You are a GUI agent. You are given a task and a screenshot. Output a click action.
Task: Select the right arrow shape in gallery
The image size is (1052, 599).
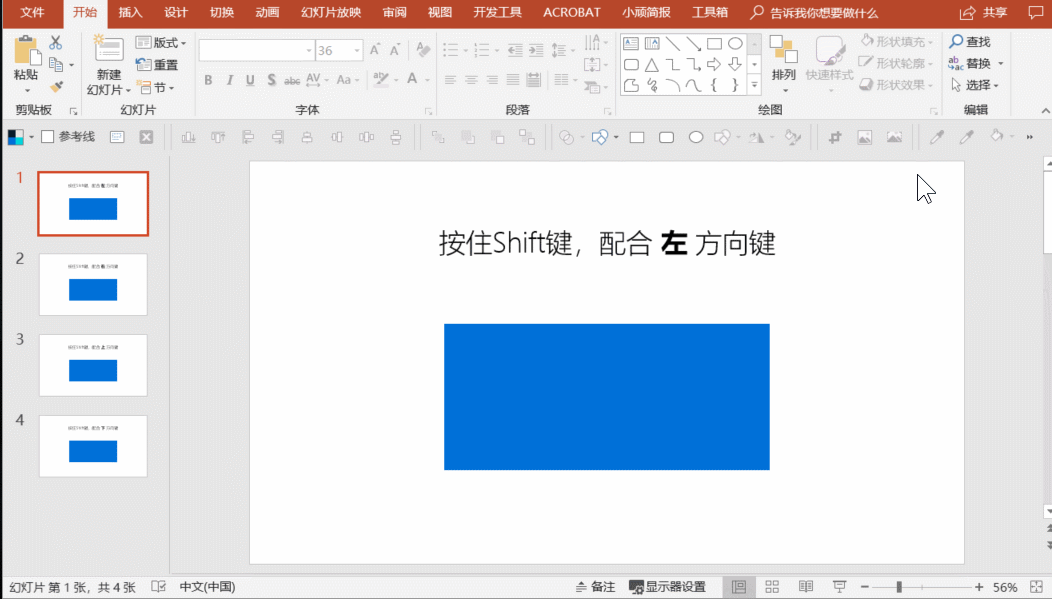714,64
